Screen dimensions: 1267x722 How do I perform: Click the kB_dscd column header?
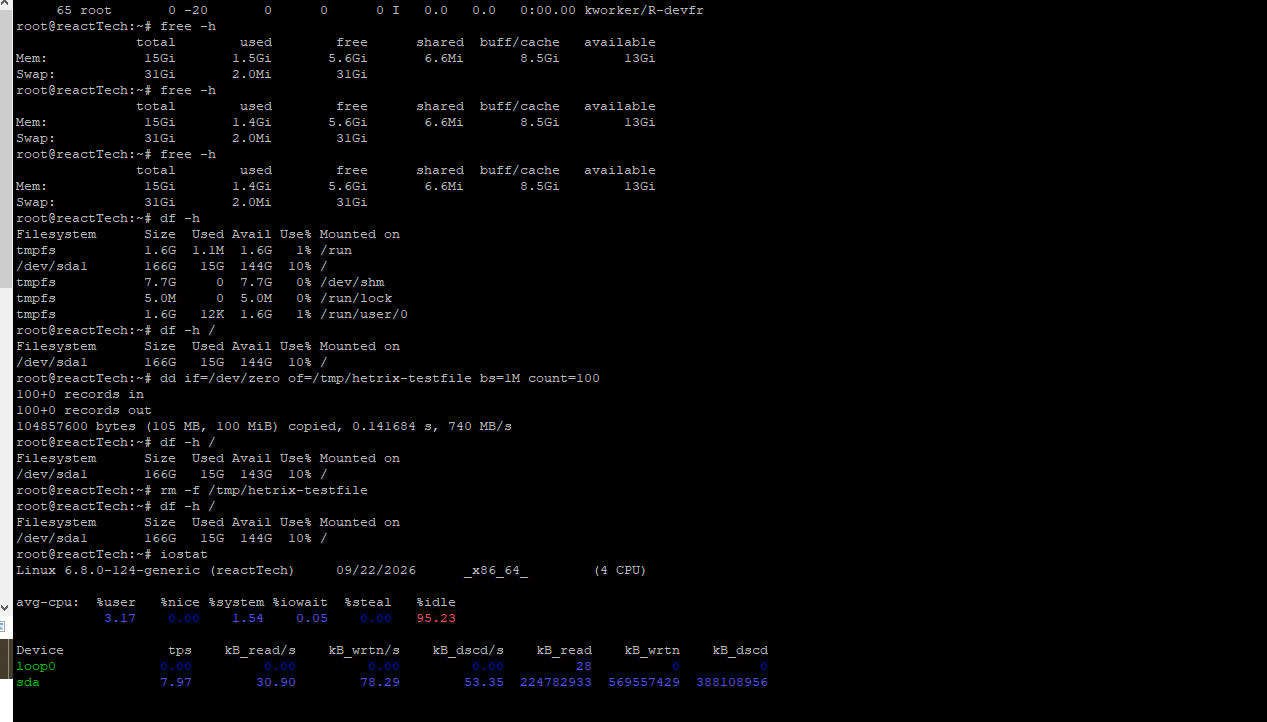tap(740, 650)
